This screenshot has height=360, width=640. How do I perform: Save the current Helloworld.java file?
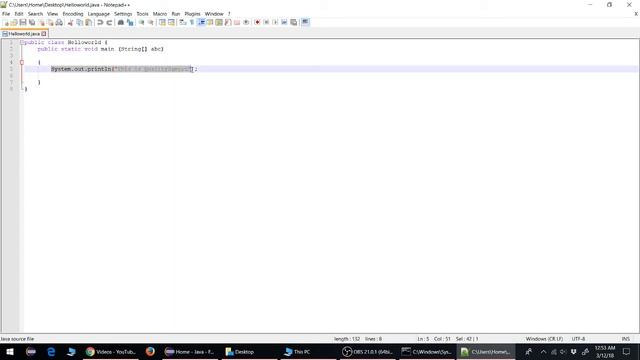23,22
